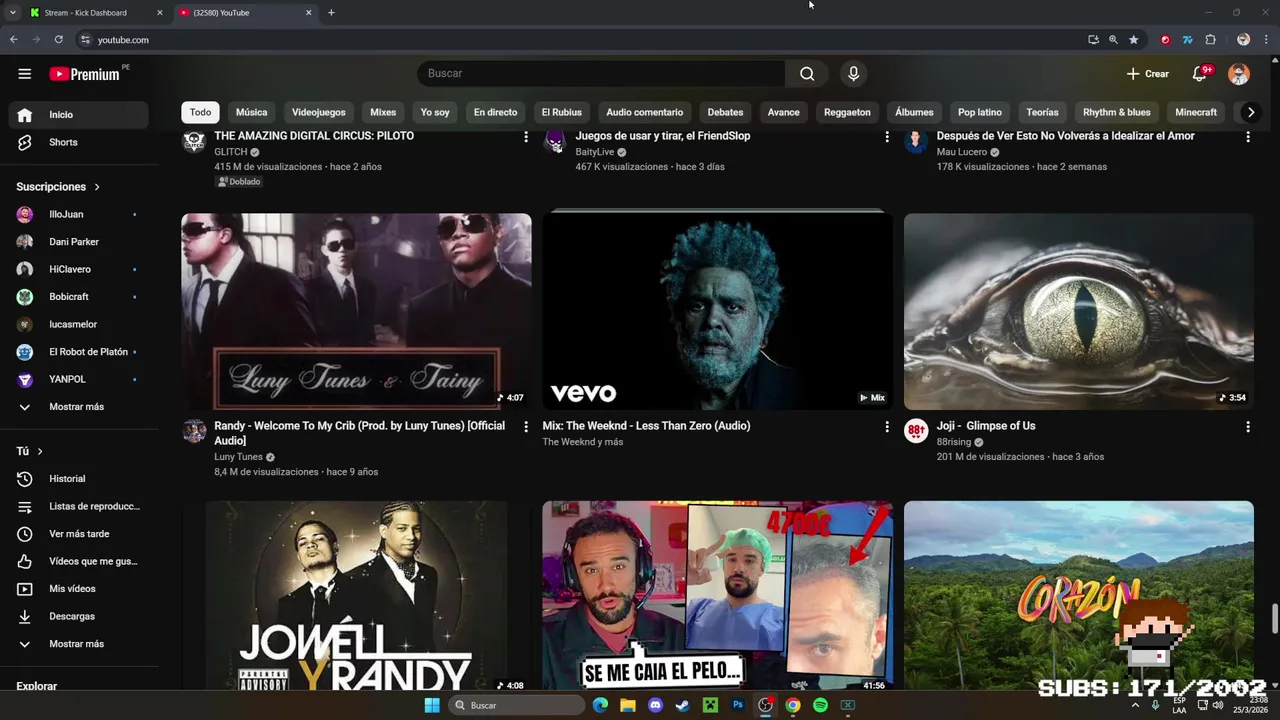Open HiClavero subscription channel
This screenshot has height=720, width=1280.
78,269
